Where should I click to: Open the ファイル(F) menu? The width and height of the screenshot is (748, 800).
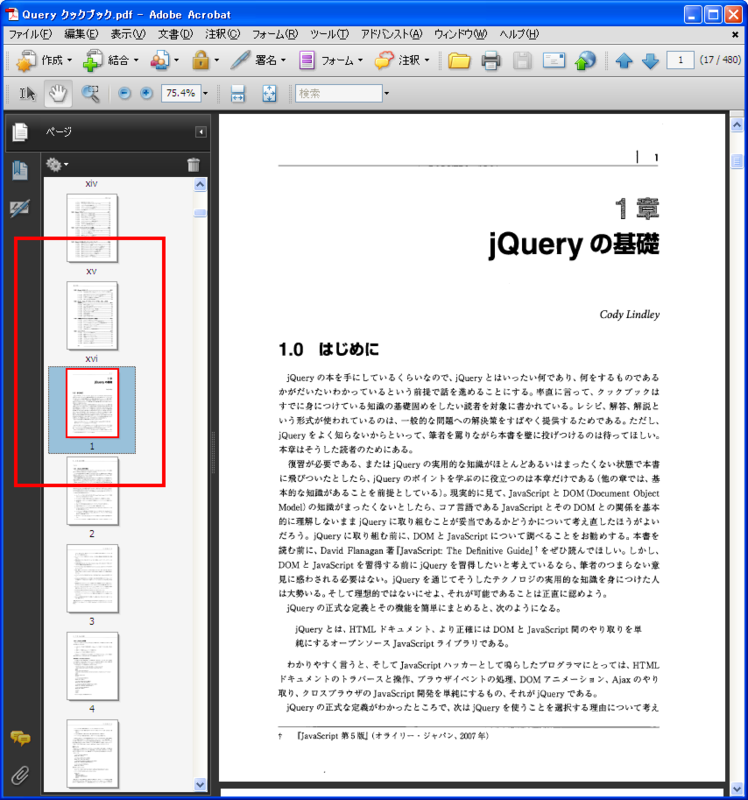[30, 34]
